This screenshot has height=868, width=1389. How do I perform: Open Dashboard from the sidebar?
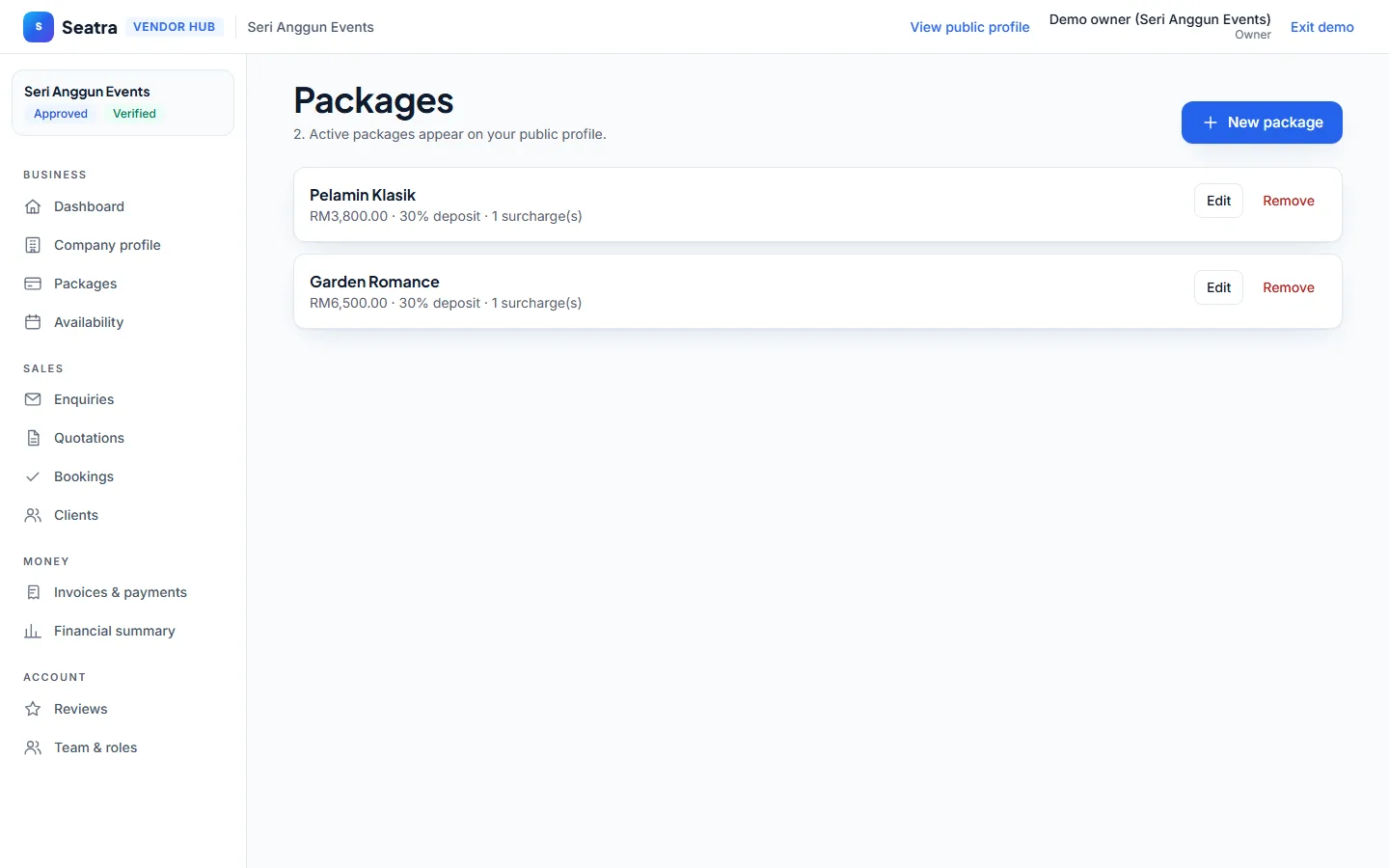coord(123,206)
